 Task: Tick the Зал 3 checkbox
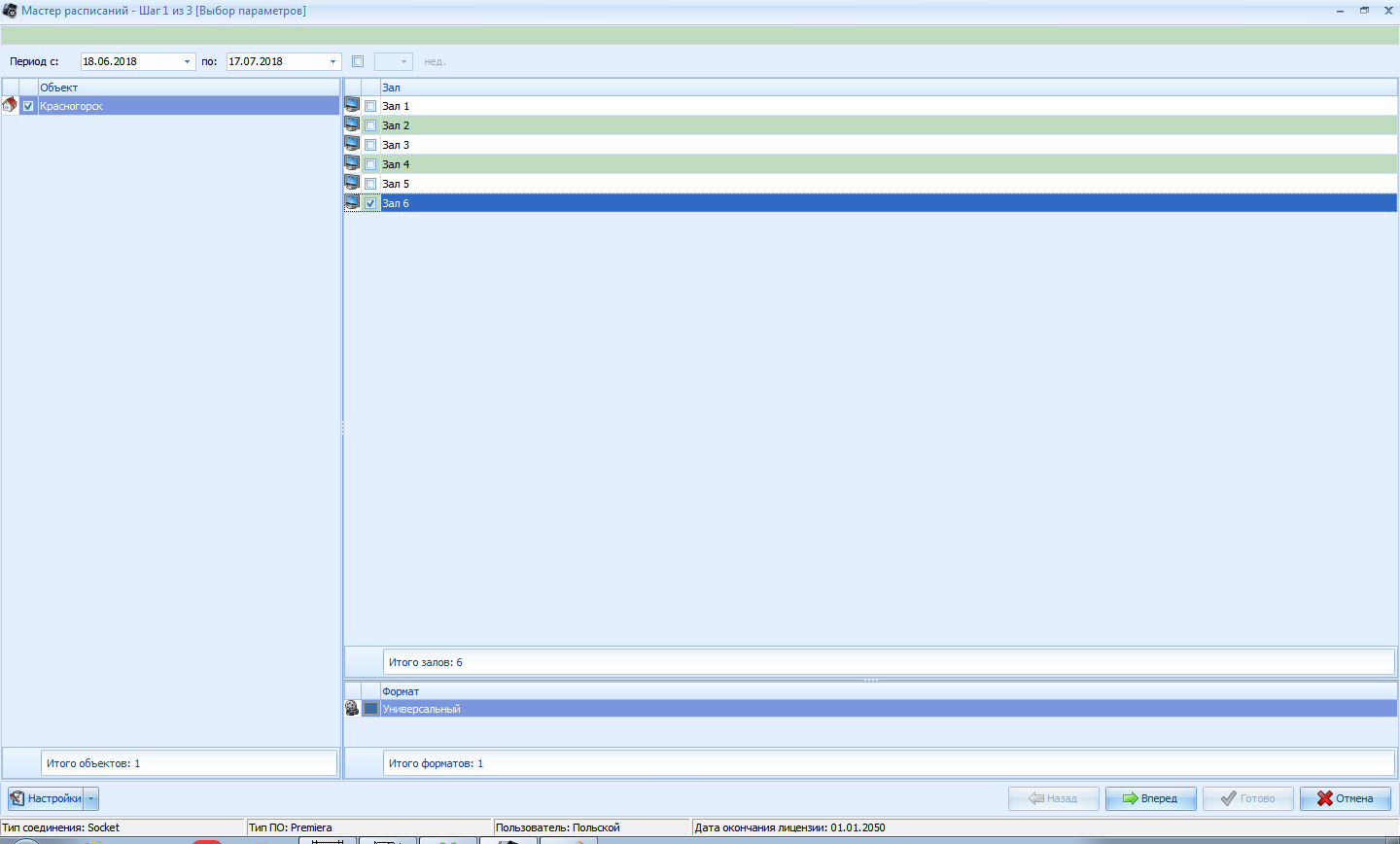point(370,145)
